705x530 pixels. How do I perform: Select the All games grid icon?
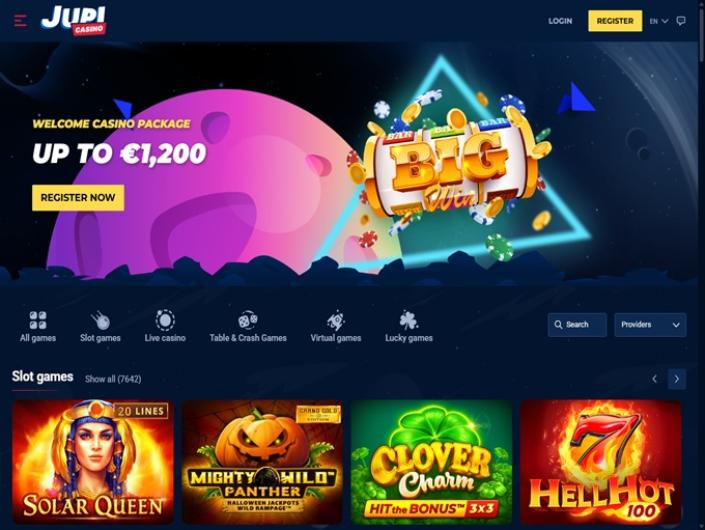click(38, 321)
